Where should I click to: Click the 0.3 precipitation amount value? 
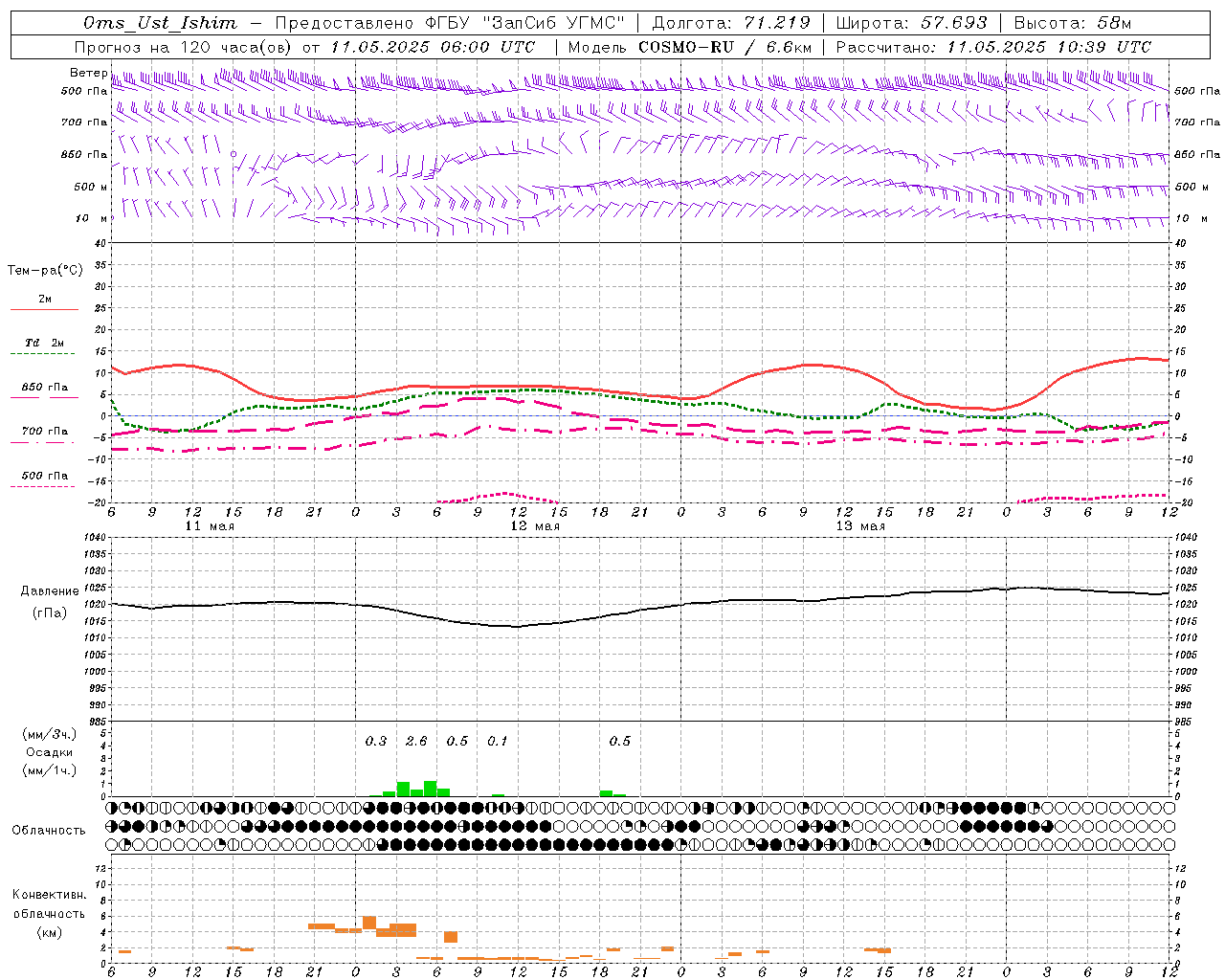[376, 741]
